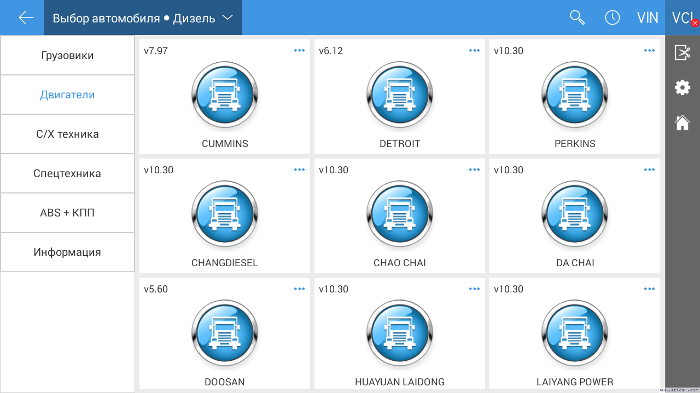Open settings with the gear icon
Viewport: 700px width, 393px height.
[x=683, y=87]
